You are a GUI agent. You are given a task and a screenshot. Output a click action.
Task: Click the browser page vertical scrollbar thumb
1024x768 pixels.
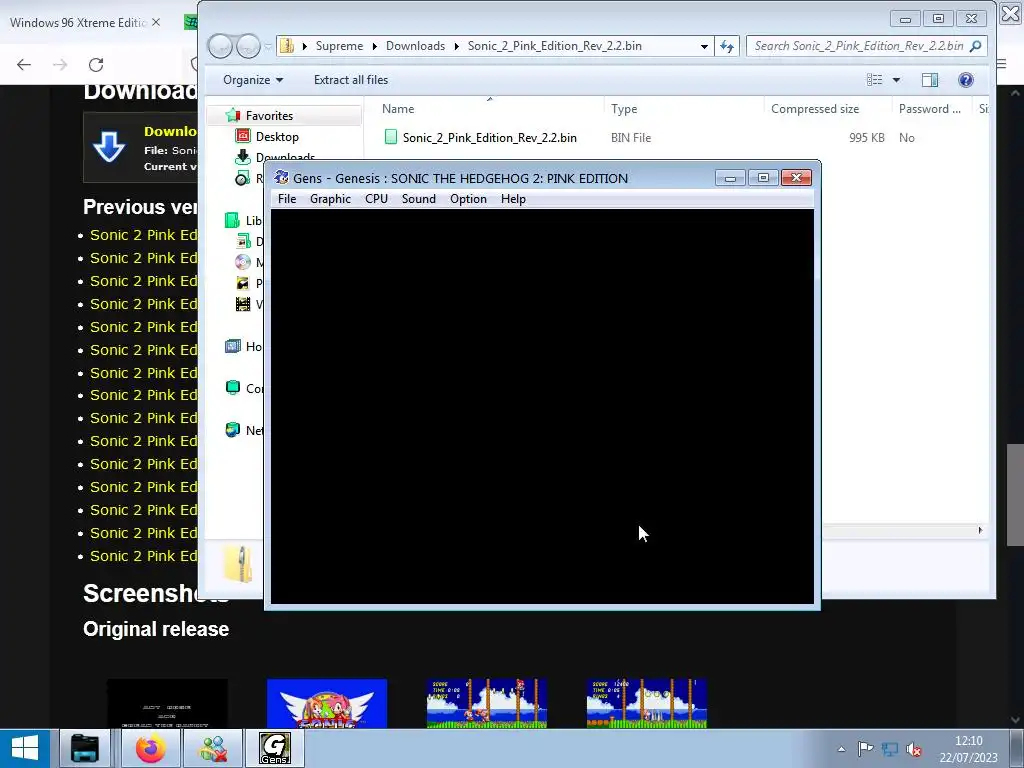(1015, 494)
